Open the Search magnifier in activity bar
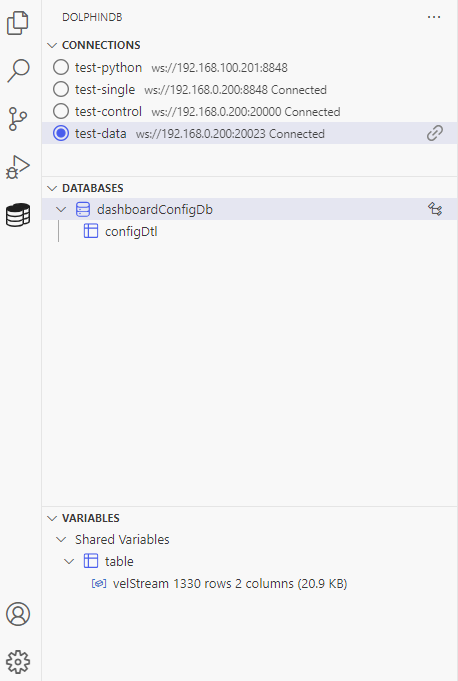This screenshot has height=681, width=458. (18, 70)
